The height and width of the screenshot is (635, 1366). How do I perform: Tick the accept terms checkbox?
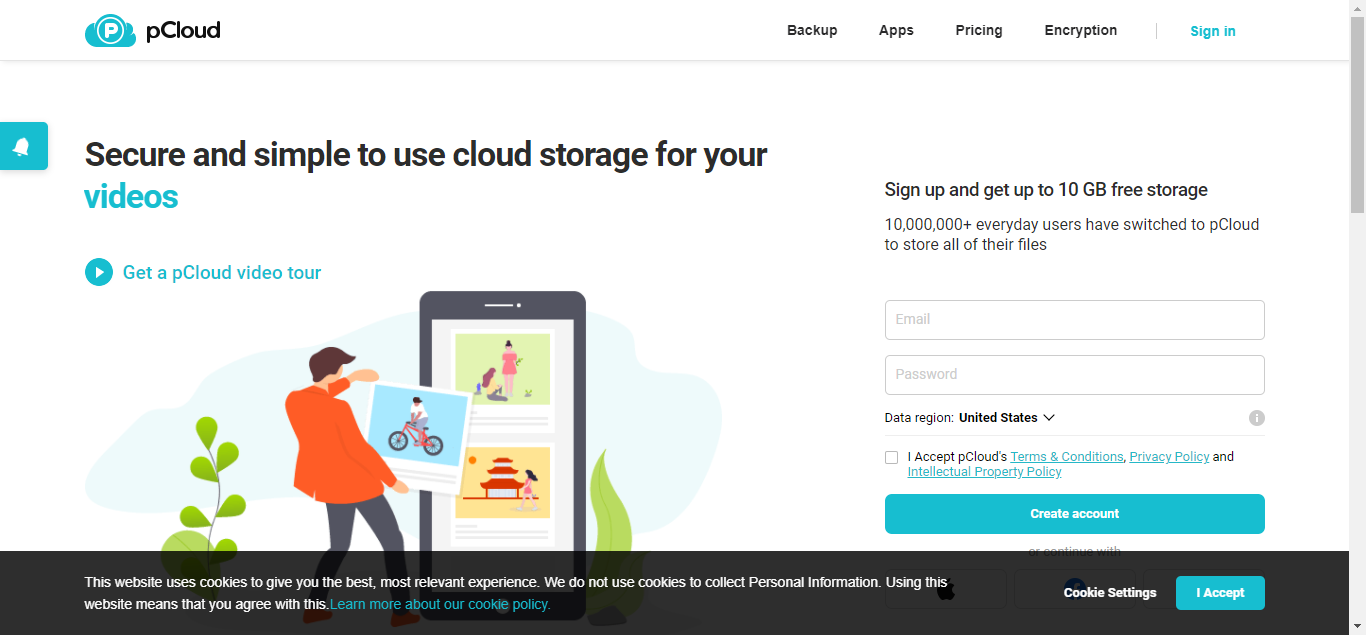[891, 457]
